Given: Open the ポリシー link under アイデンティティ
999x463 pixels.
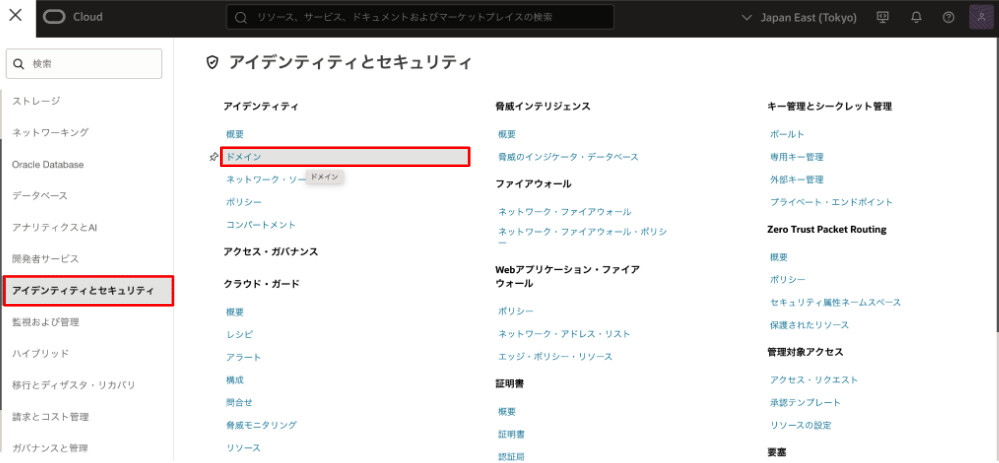Looking at the screenshot, I should (243, 202).
